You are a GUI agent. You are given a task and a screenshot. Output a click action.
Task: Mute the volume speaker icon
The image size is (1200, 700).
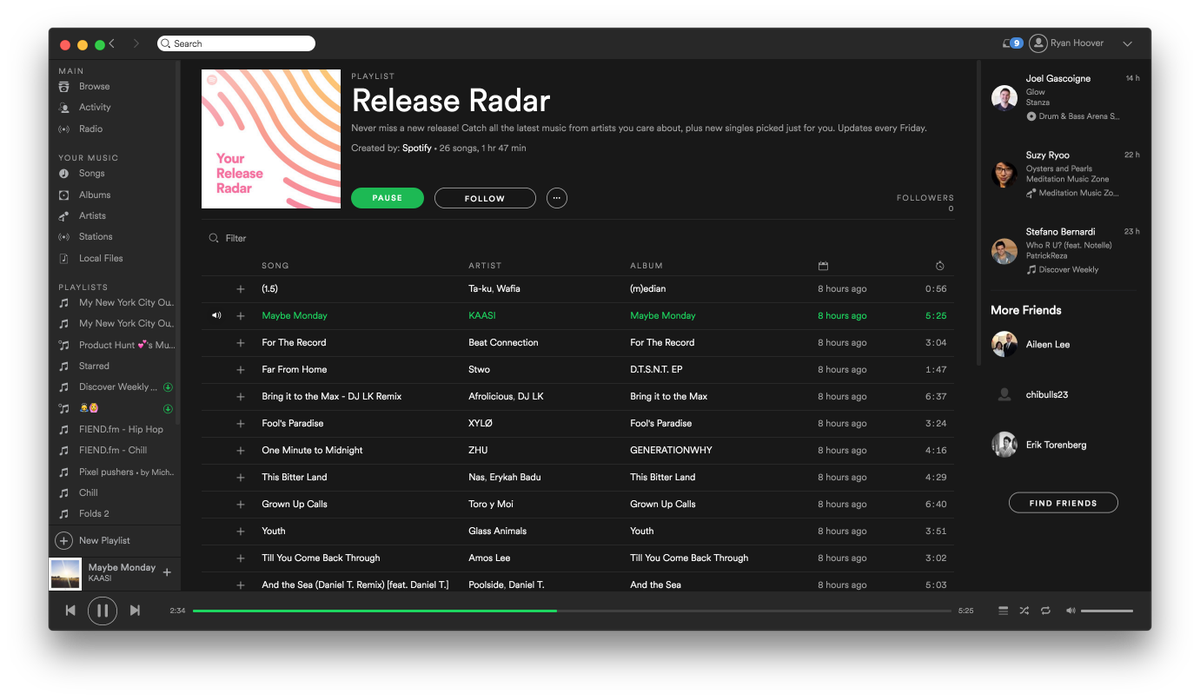point(1070,610)
